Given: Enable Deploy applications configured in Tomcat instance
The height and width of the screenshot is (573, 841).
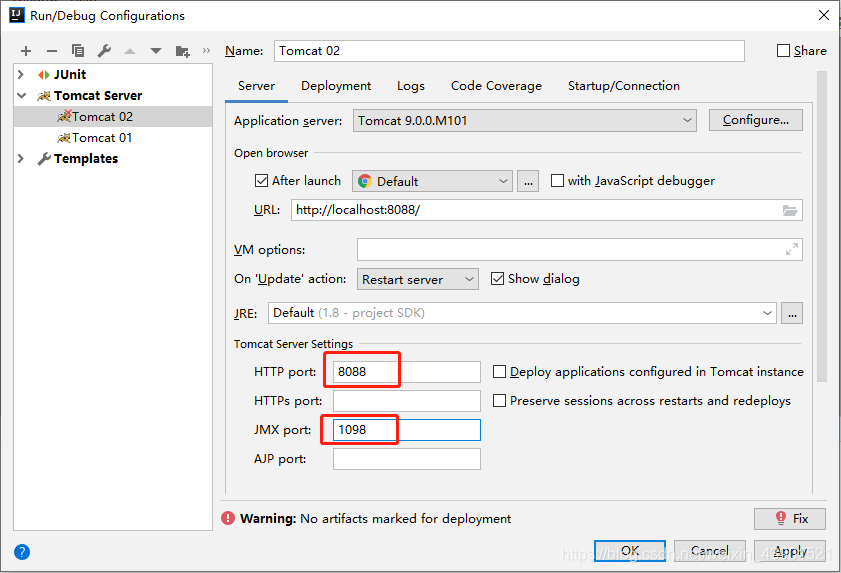Looking at the screenshot, I should click(x=499, y=371).
